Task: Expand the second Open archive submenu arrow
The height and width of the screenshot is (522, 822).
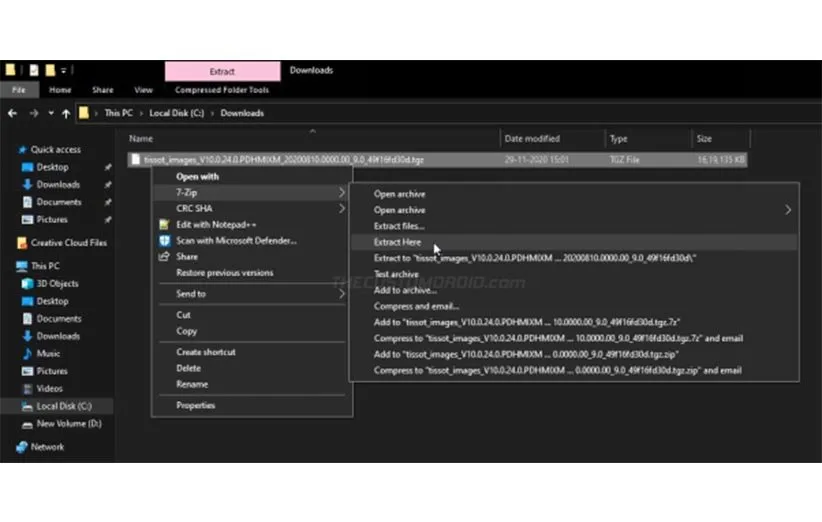Action: pyautogui.click(x=788, y=210)
